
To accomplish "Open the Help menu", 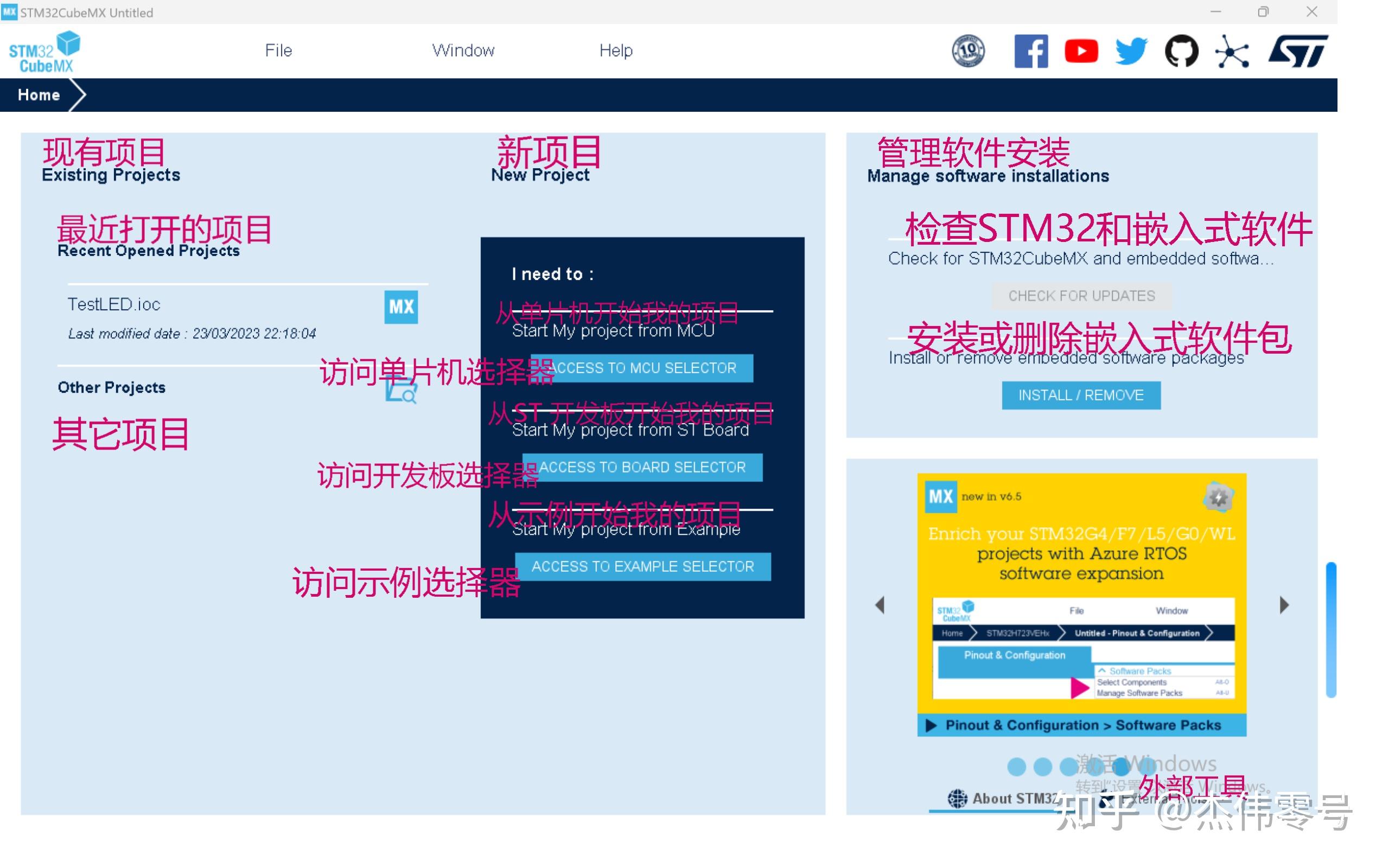I will pos(615,50).
